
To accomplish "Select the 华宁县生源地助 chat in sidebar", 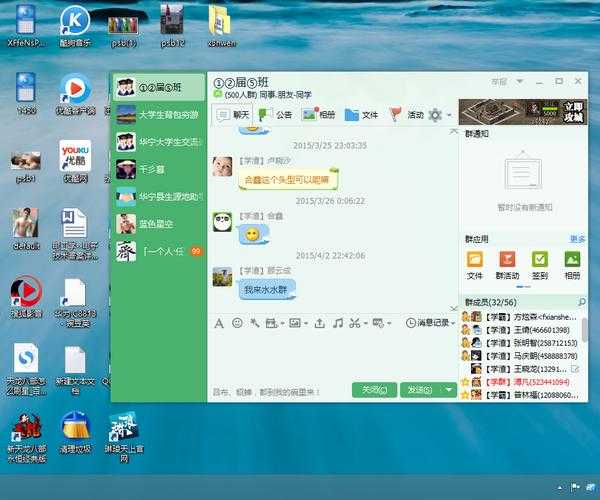I will click(x=158, y=197).
